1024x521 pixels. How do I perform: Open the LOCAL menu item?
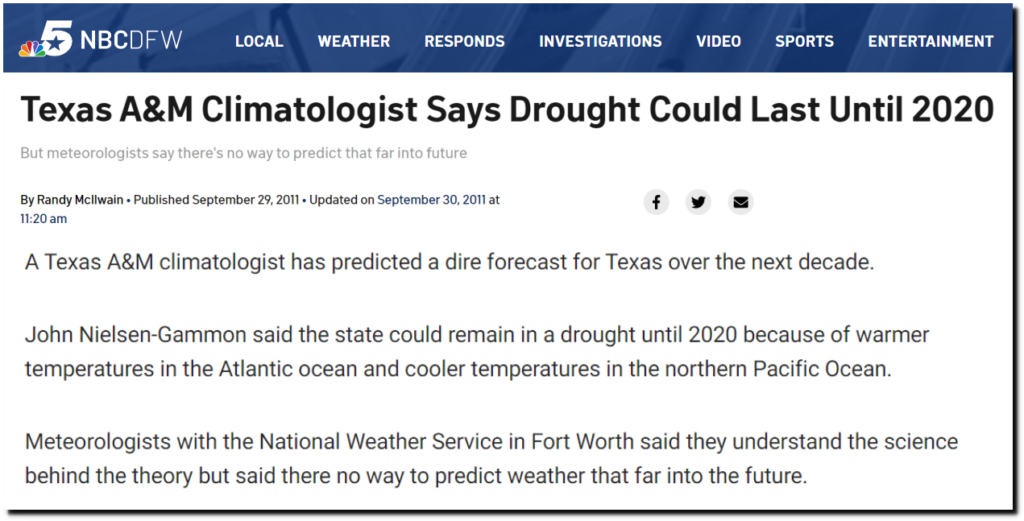point(259,41)
